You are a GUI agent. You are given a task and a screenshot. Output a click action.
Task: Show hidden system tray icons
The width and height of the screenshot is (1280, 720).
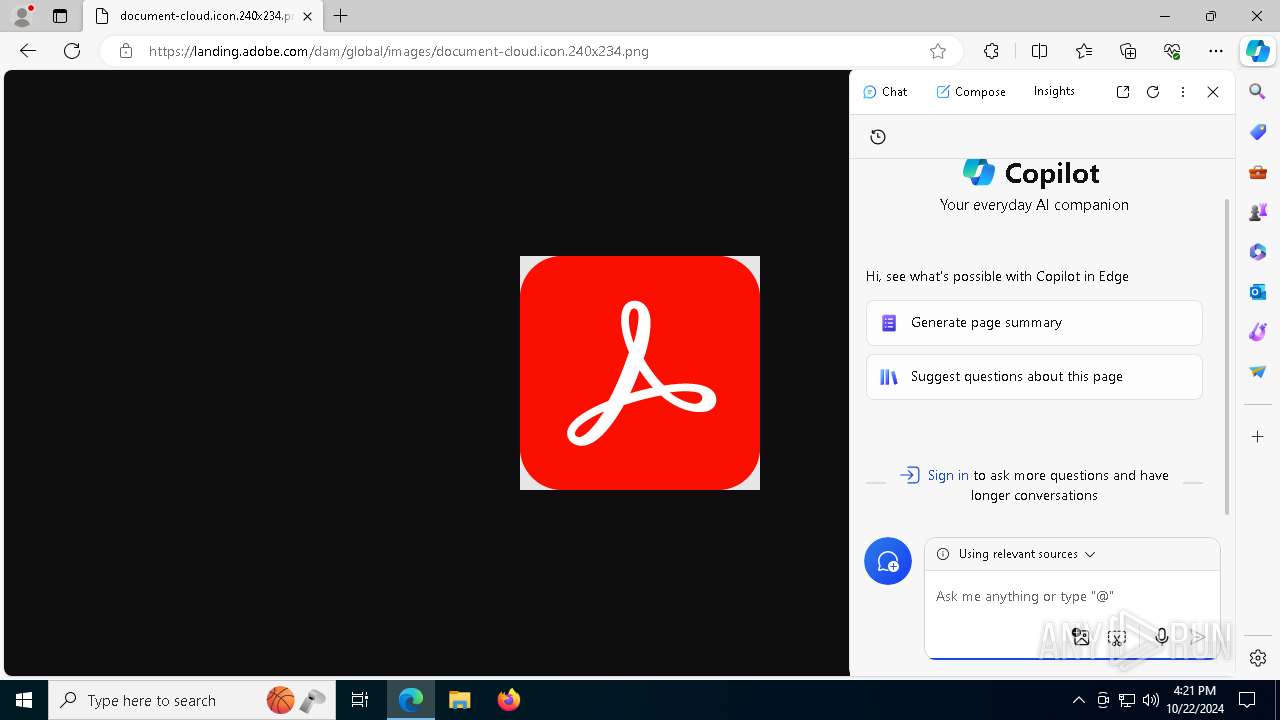pos(1079,700)
